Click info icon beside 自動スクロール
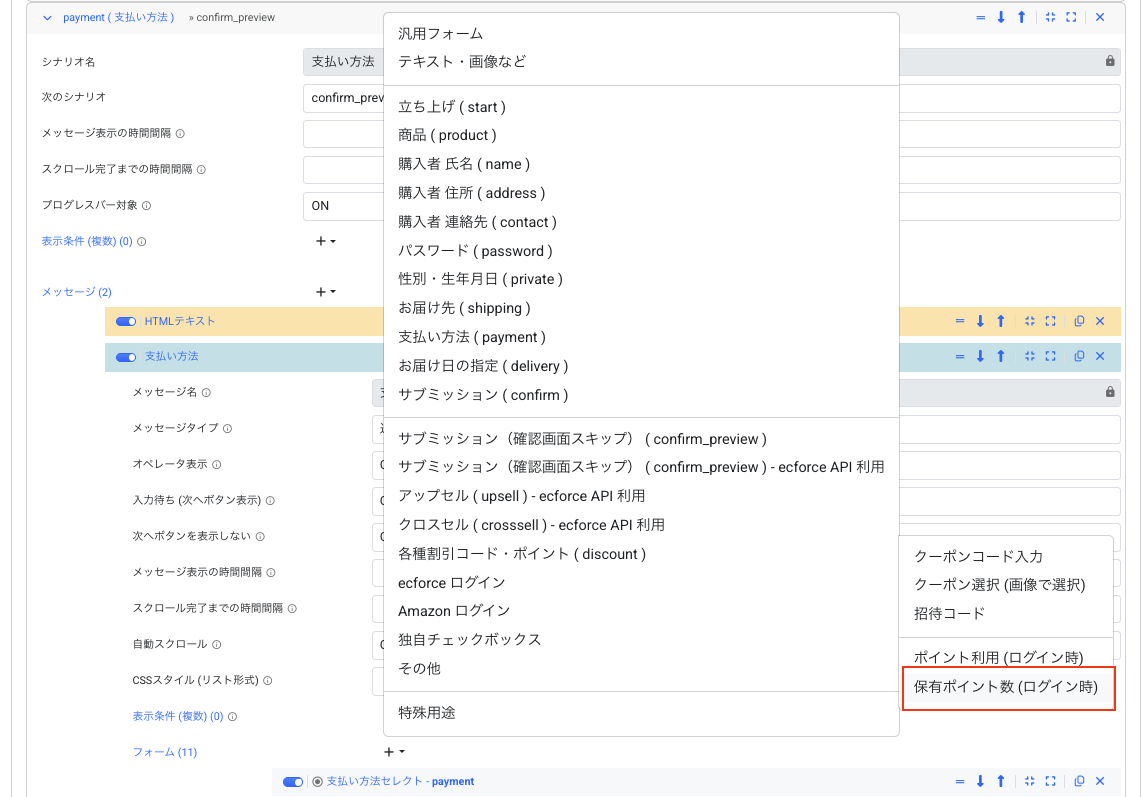The height and width of the screenshot is (797, 1147). [x=217, y=645]
